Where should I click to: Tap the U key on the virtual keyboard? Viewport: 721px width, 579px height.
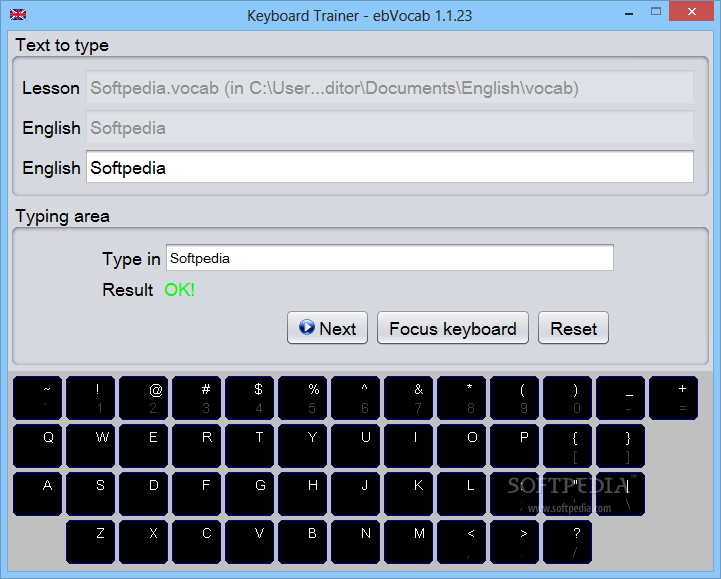click(355, 446)
